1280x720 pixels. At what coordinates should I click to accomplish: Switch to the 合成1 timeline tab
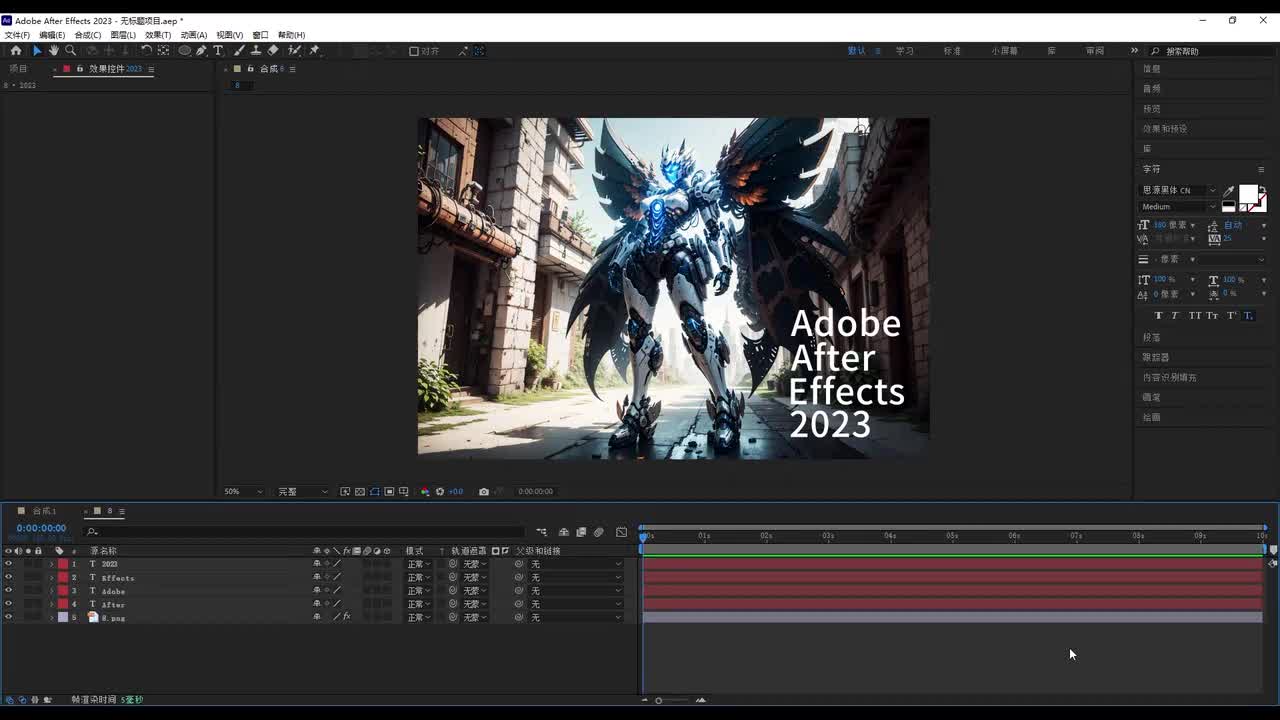click(44, 511)
